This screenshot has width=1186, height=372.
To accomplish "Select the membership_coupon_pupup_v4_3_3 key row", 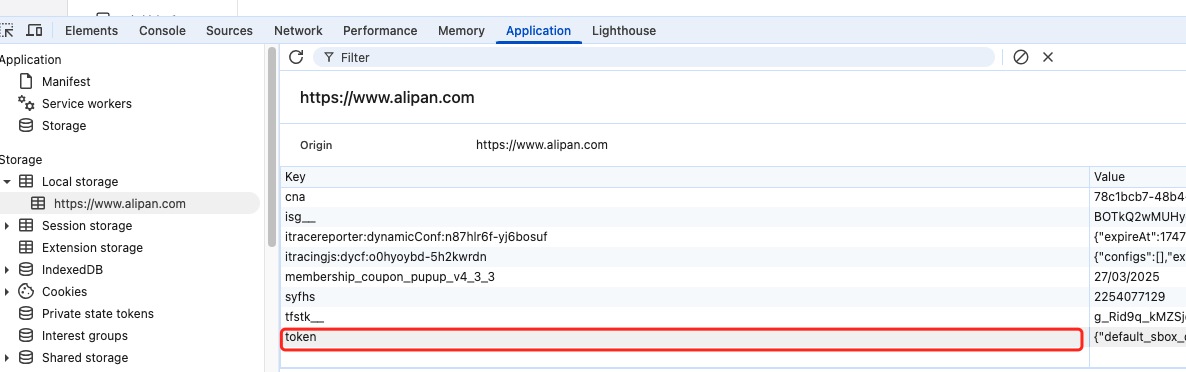I will 685,277.
